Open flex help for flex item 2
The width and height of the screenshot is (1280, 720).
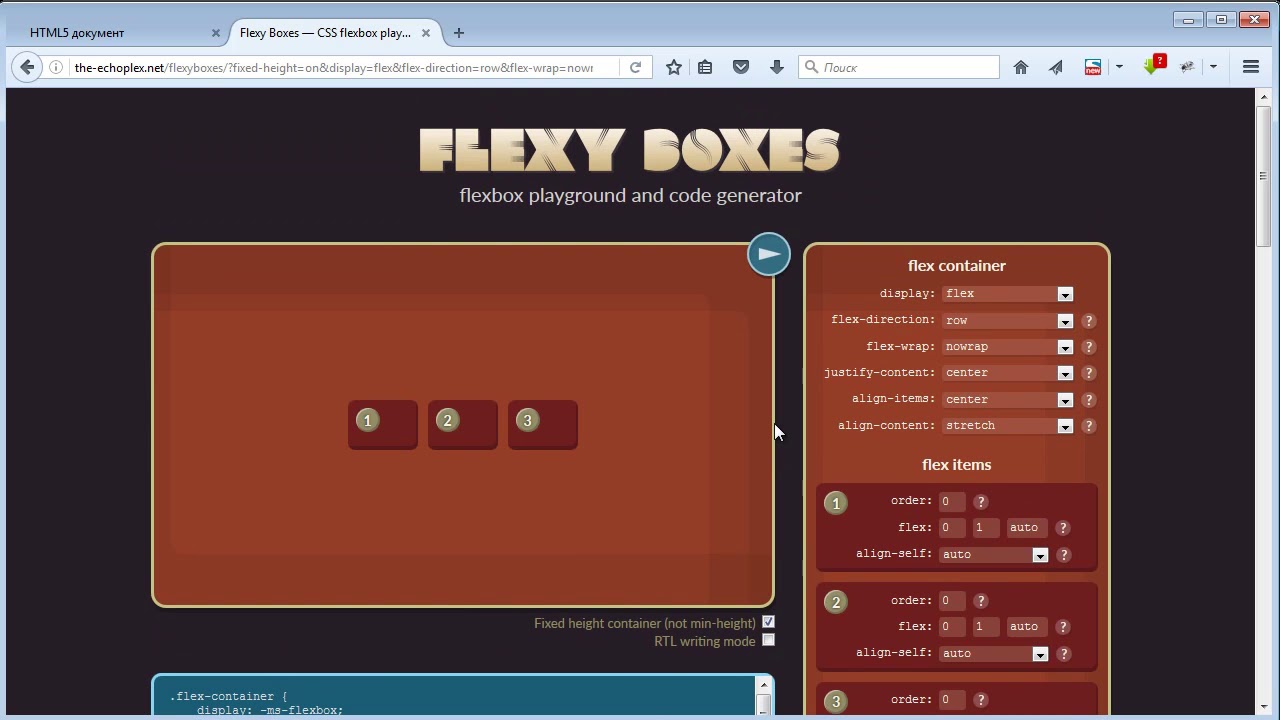[1063, 627]
